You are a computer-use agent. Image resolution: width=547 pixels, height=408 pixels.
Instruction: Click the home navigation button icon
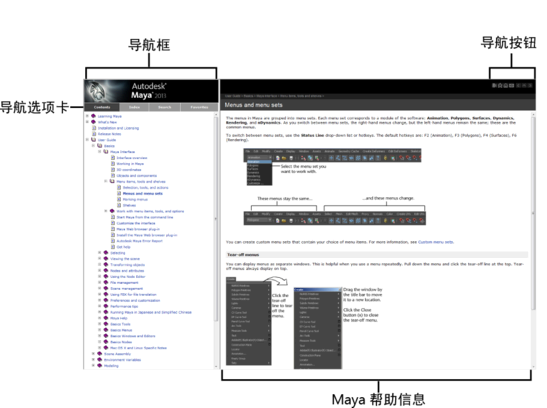(x=500, y=85)
